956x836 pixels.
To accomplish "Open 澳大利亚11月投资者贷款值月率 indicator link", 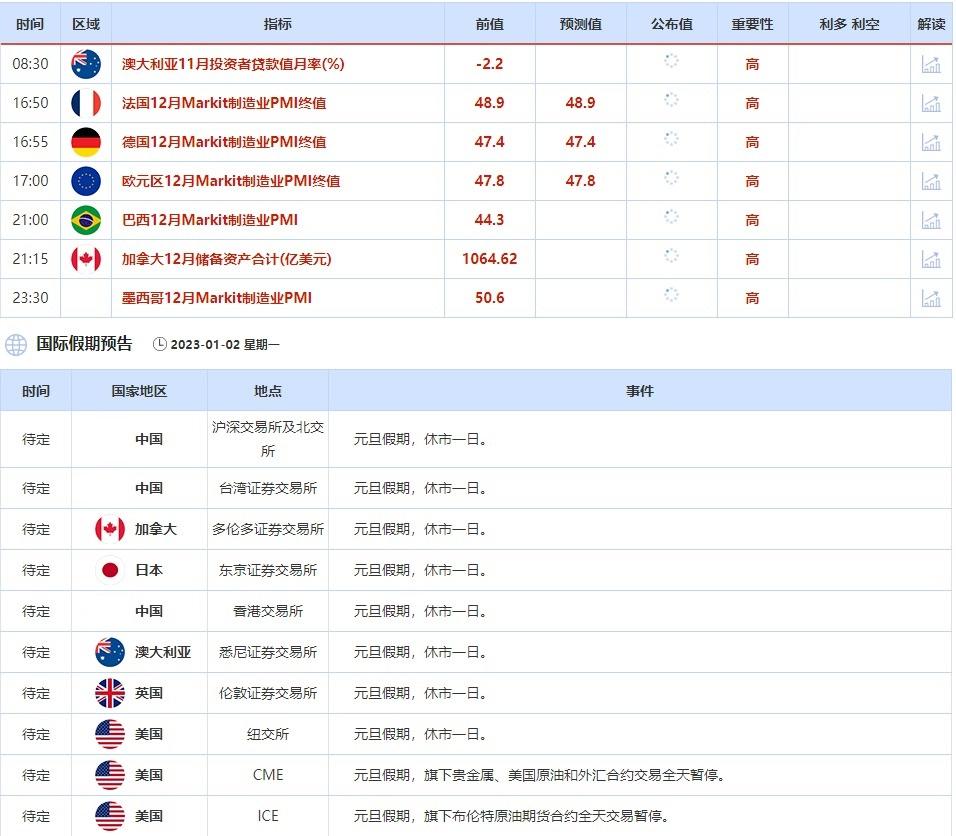I will click(x=232, y=64).
